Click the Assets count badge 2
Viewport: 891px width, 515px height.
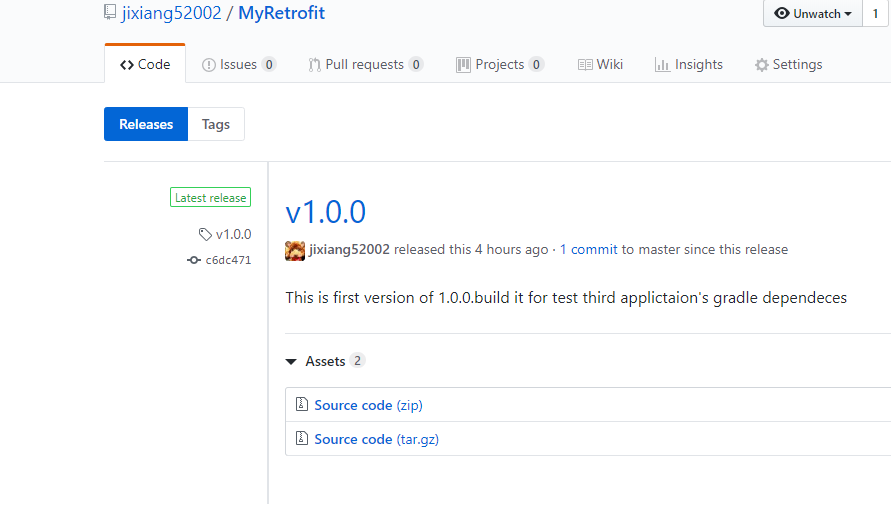357,360
